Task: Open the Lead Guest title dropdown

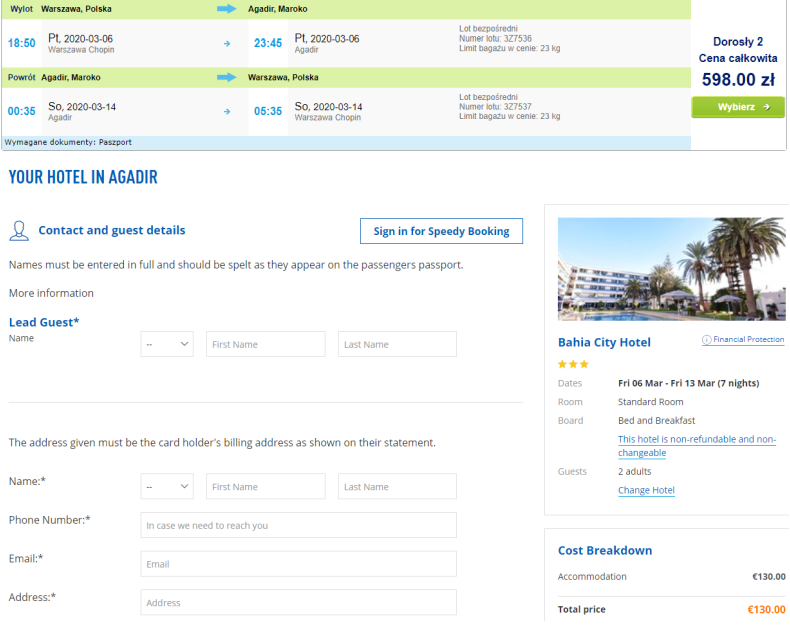Action: coord(167,344)
